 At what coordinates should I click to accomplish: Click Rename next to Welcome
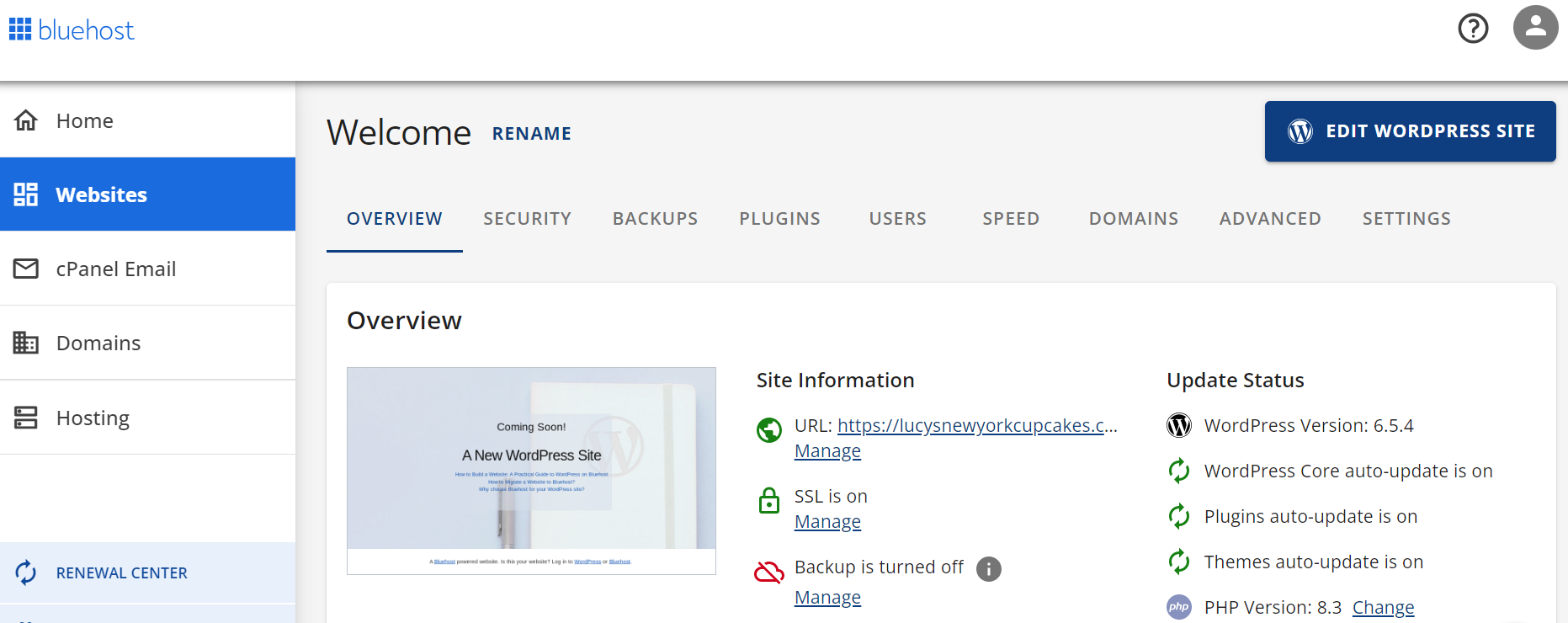click(532, 134)
